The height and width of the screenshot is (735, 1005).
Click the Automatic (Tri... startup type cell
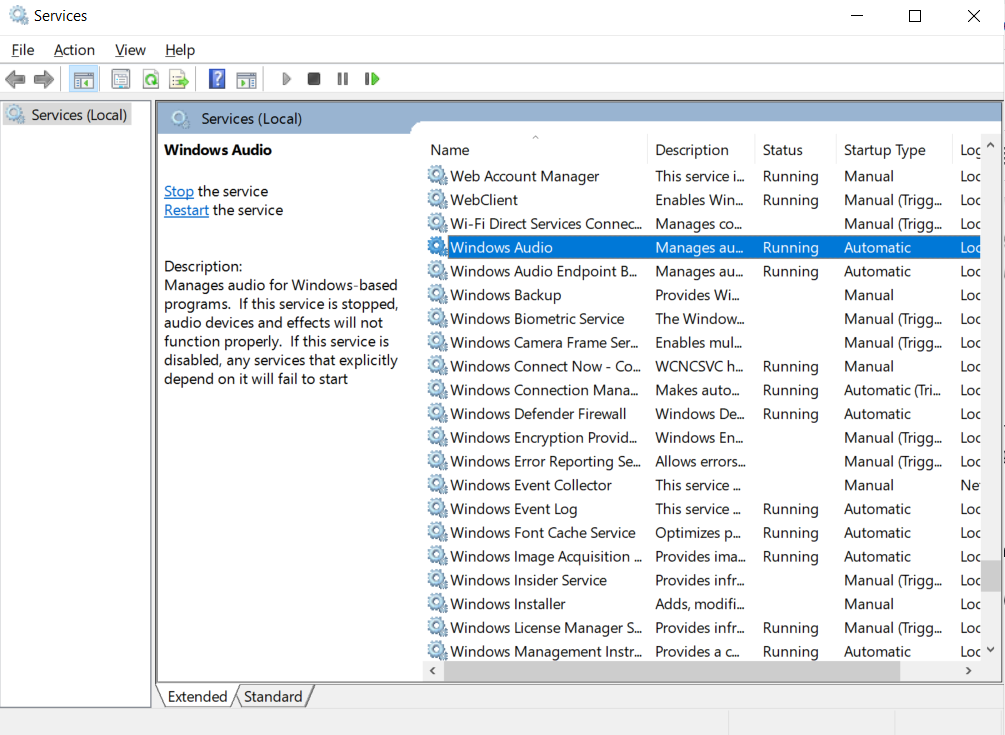click(892, 390)
